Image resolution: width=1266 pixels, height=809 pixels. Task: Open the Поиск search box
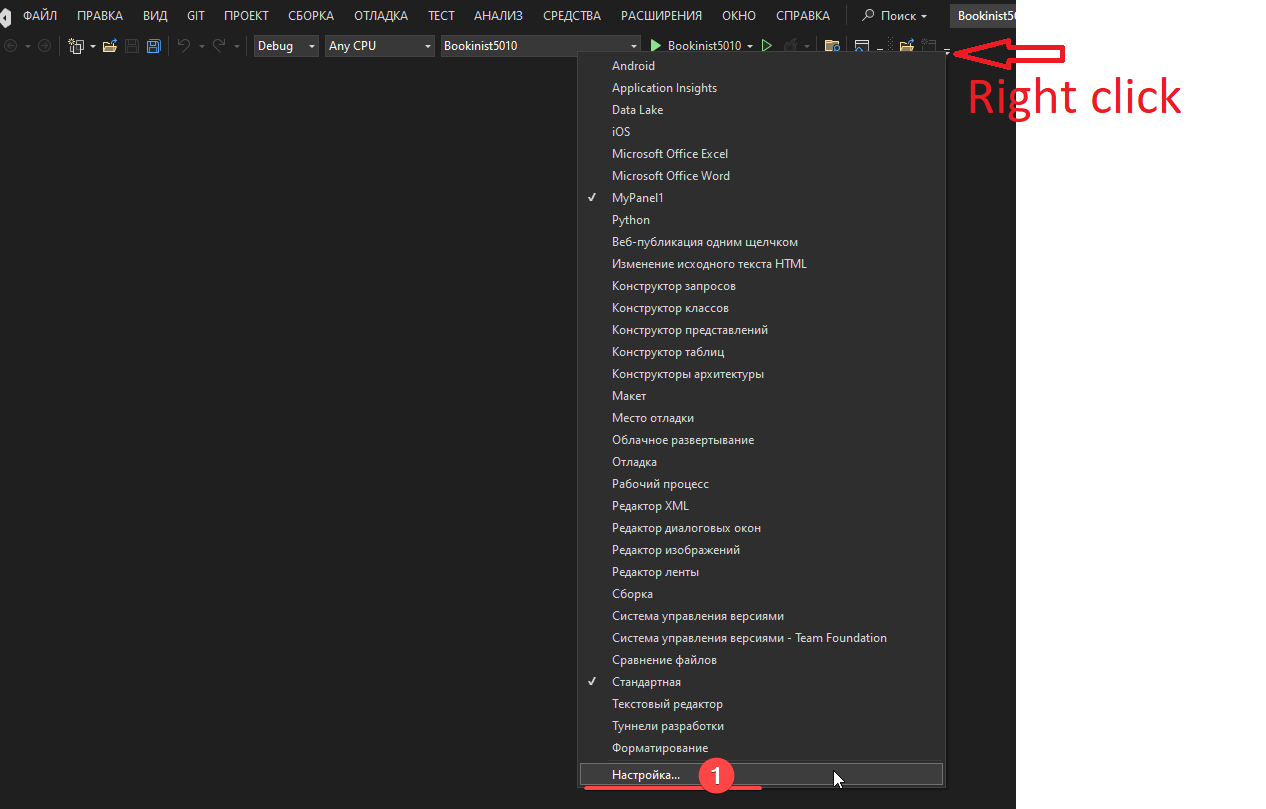click(893, 15)
